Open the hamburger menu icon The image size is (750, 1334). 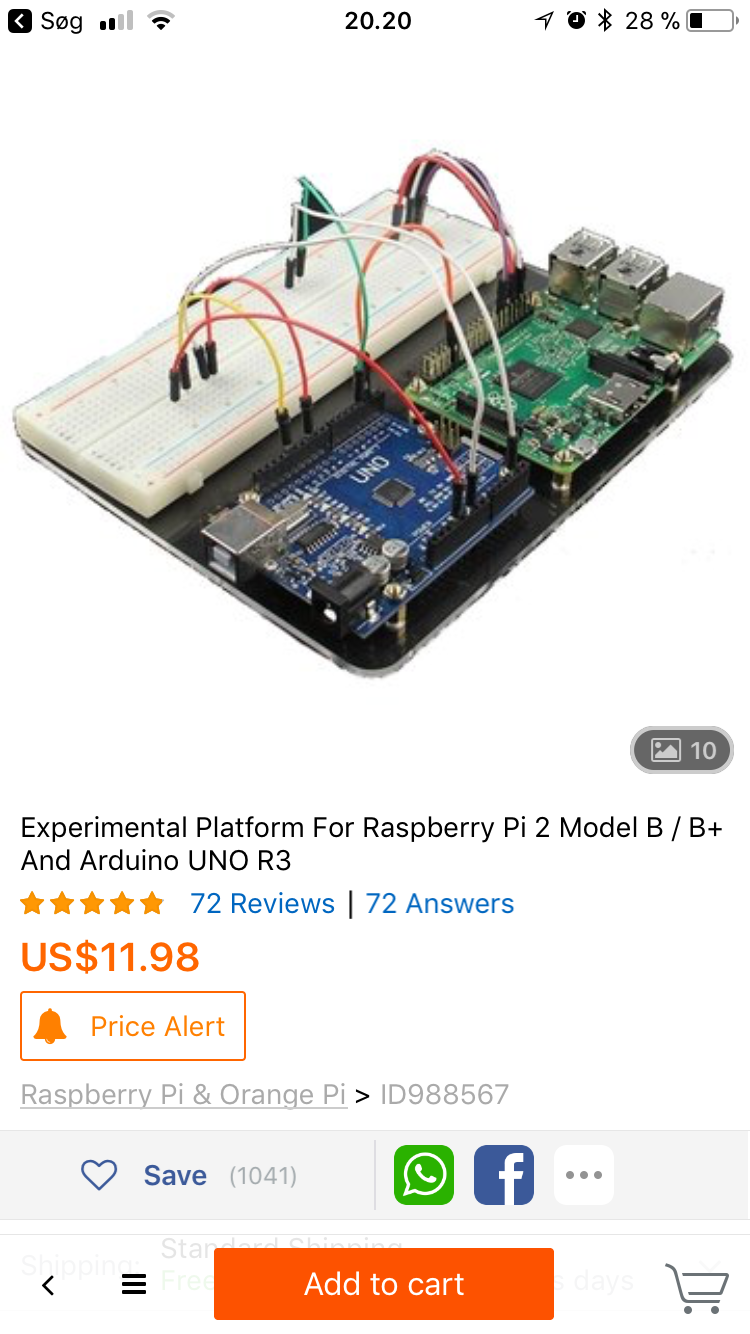tap(134, 1285)
